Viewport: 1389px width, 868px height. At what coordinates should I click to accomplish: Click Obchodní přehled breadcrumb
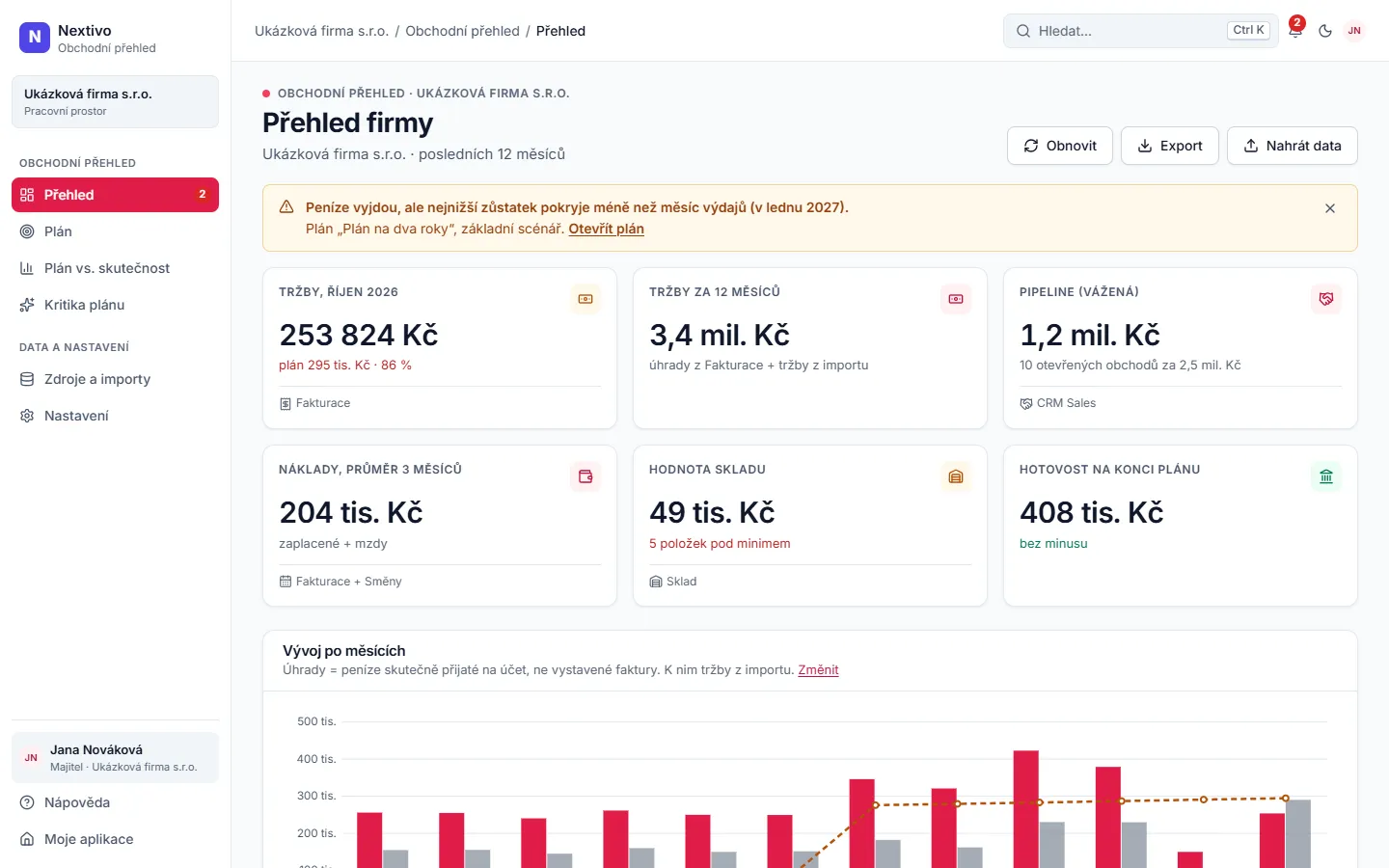coord(462,31)
